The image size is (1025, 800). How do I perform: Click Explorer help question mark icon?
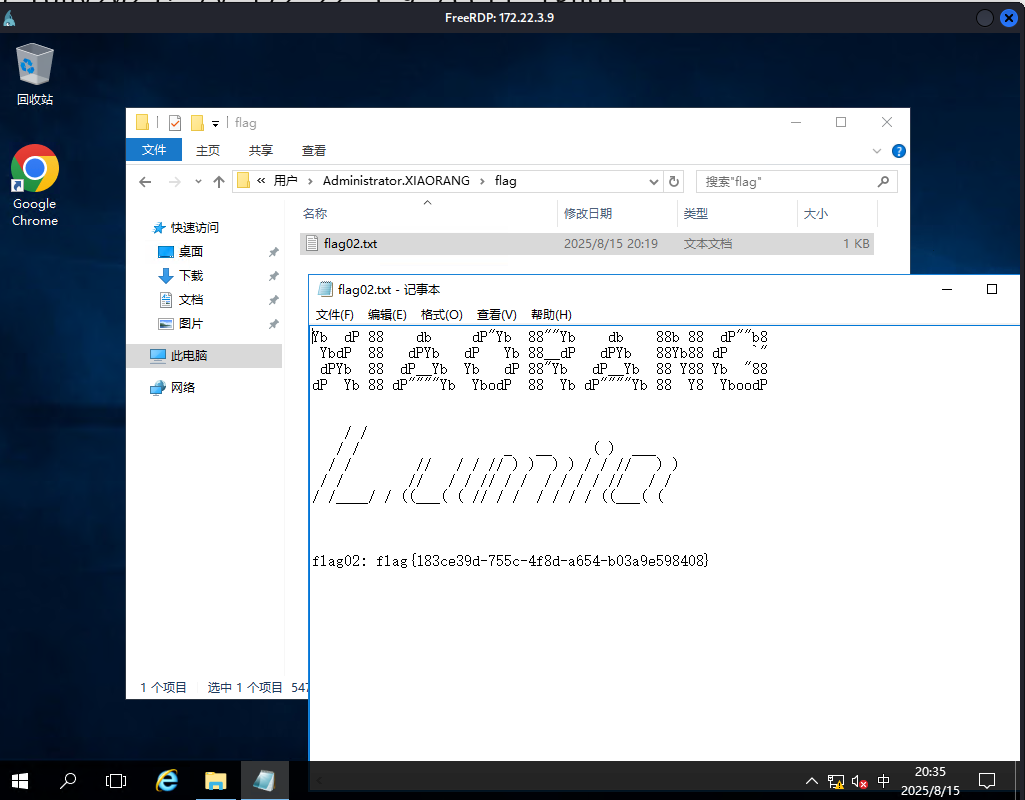(x=899, y=151)
